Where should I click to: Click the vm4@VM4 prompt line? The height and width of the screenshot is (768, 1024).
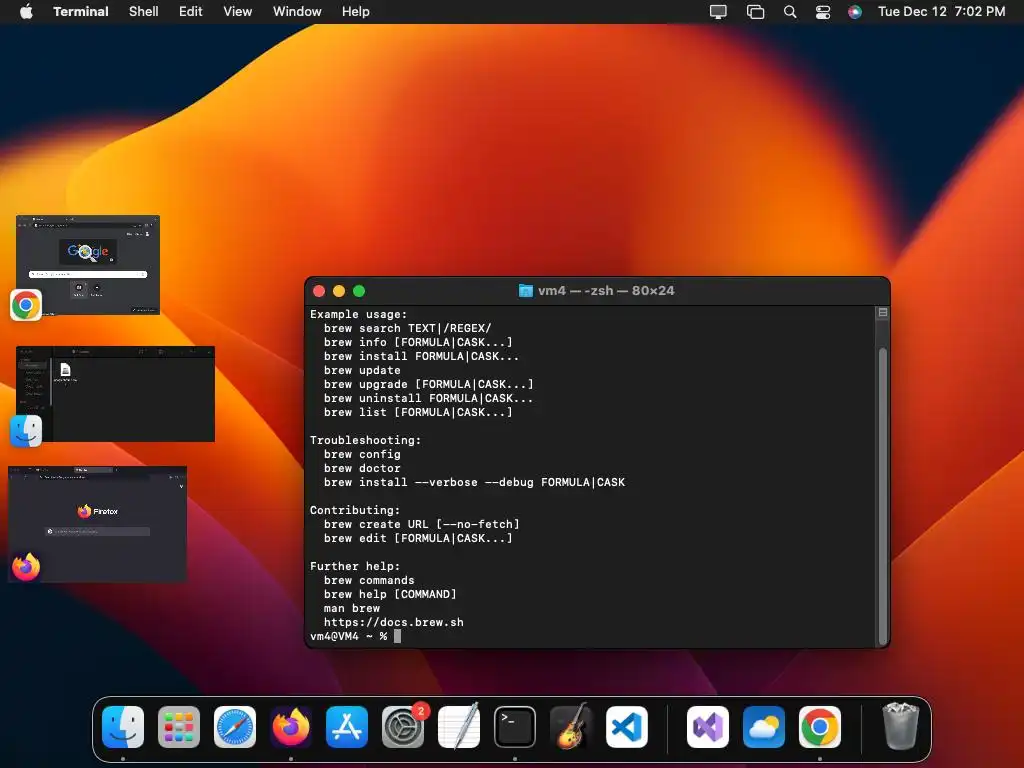tap(355, 636)
